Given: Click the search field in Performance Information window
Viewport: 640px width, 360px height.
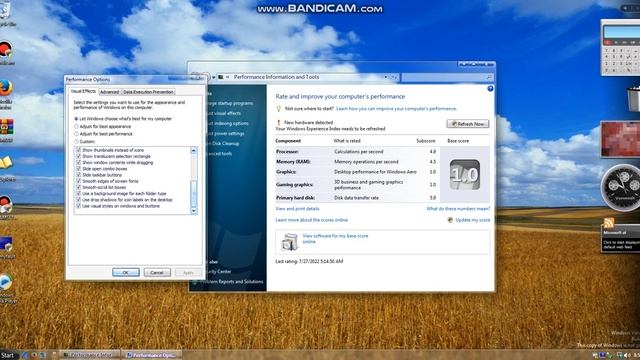Looking at the screenshot, I should coord(447,77).
